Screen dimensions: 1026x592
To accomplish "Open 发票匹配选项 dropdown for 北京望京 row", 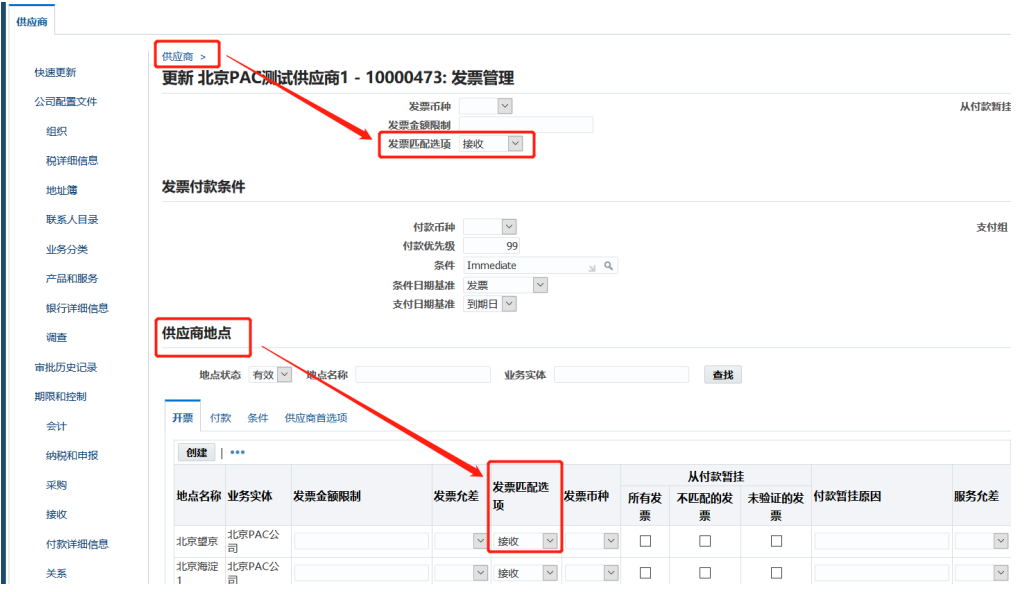I will 526,541.
